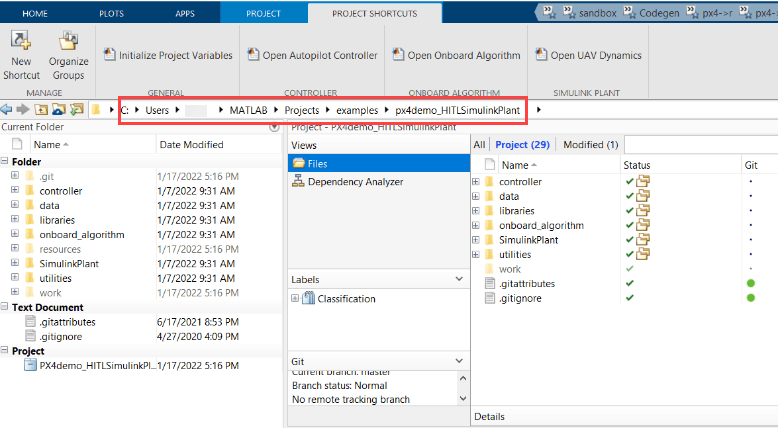
Task: Collapse the Text Document group
Action: coord(4,307)
